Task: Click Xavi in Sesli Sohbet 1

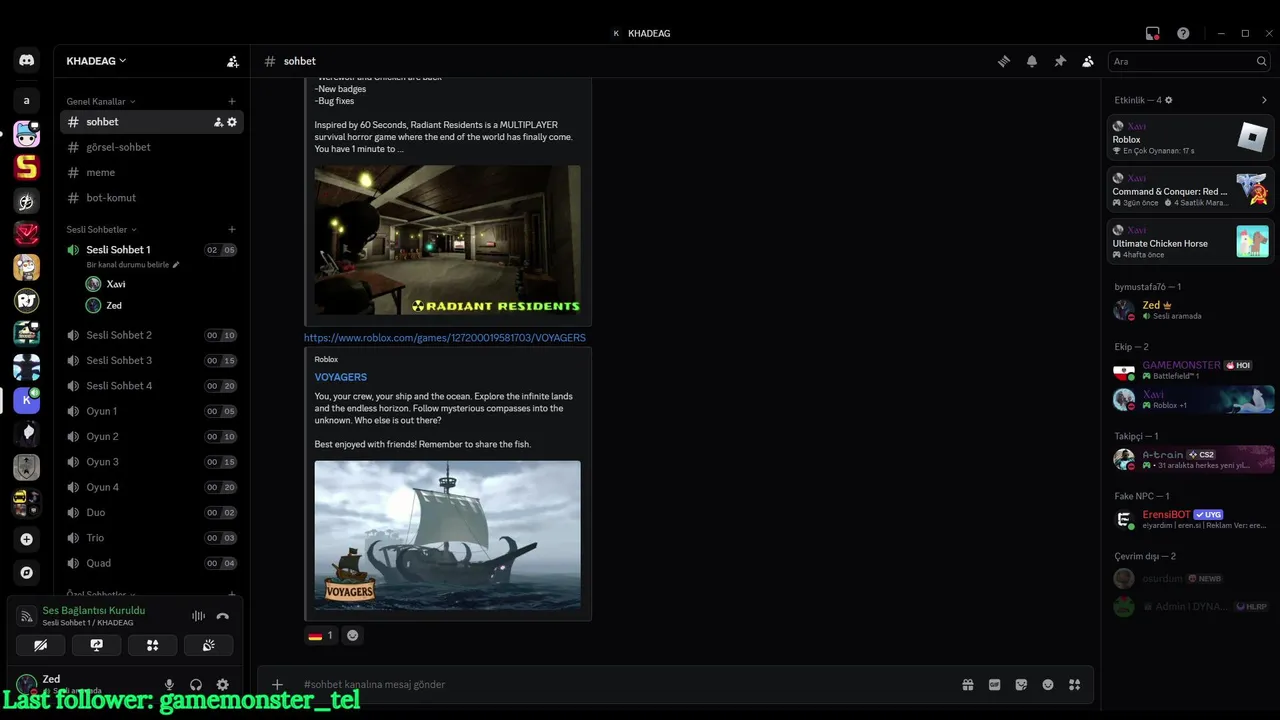Action: (160, 284)
